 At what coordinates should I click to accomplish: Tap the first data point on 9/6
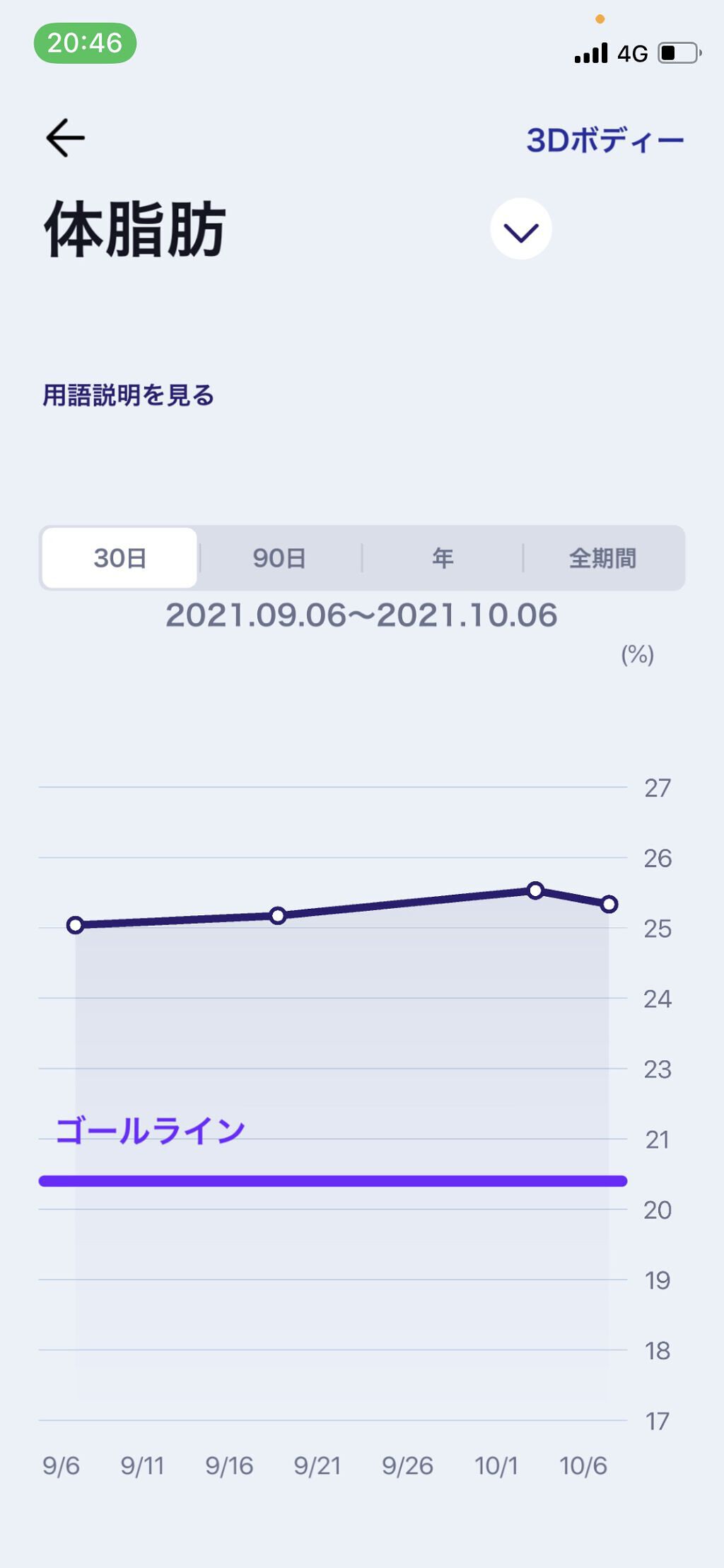pos(76,925)
